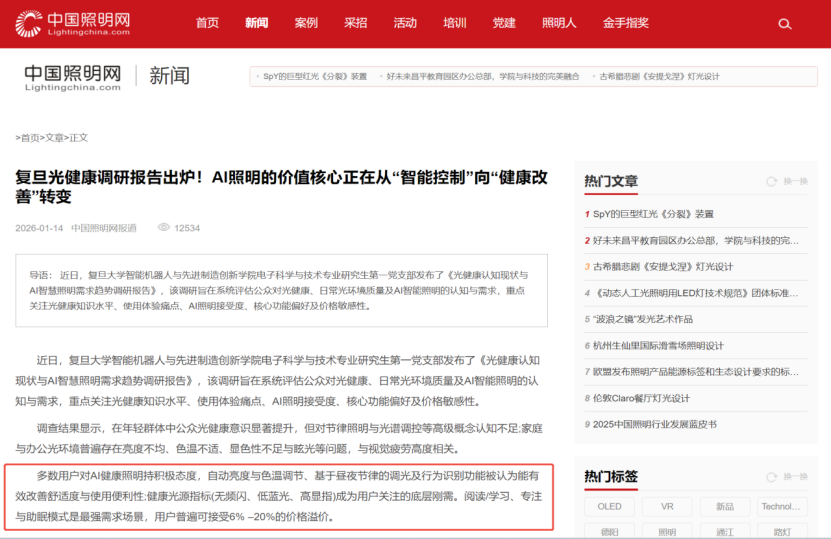This screenshot has height=539, width=831.
Task: Open hot article 6 杭州生仙里国际滑雪场照明设计
Action: pos(658,346)
